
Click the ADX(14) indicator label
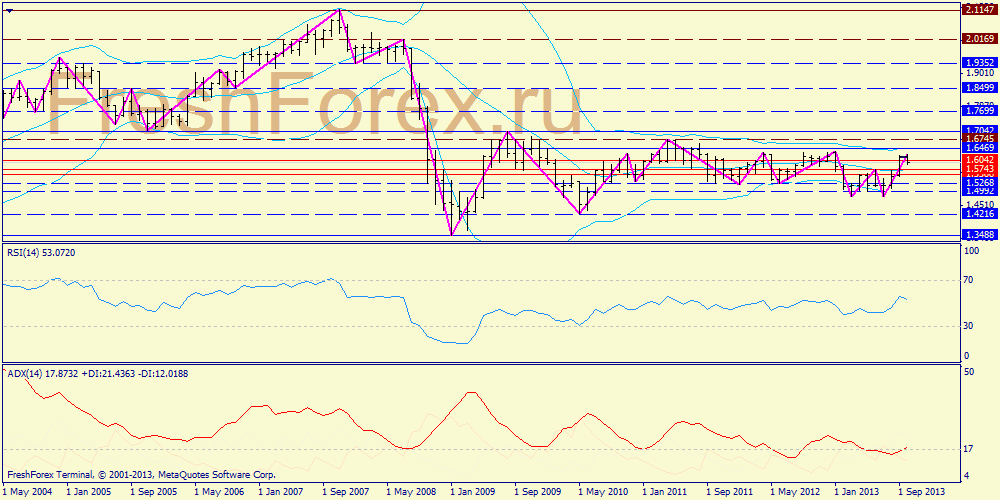[85, 373]
